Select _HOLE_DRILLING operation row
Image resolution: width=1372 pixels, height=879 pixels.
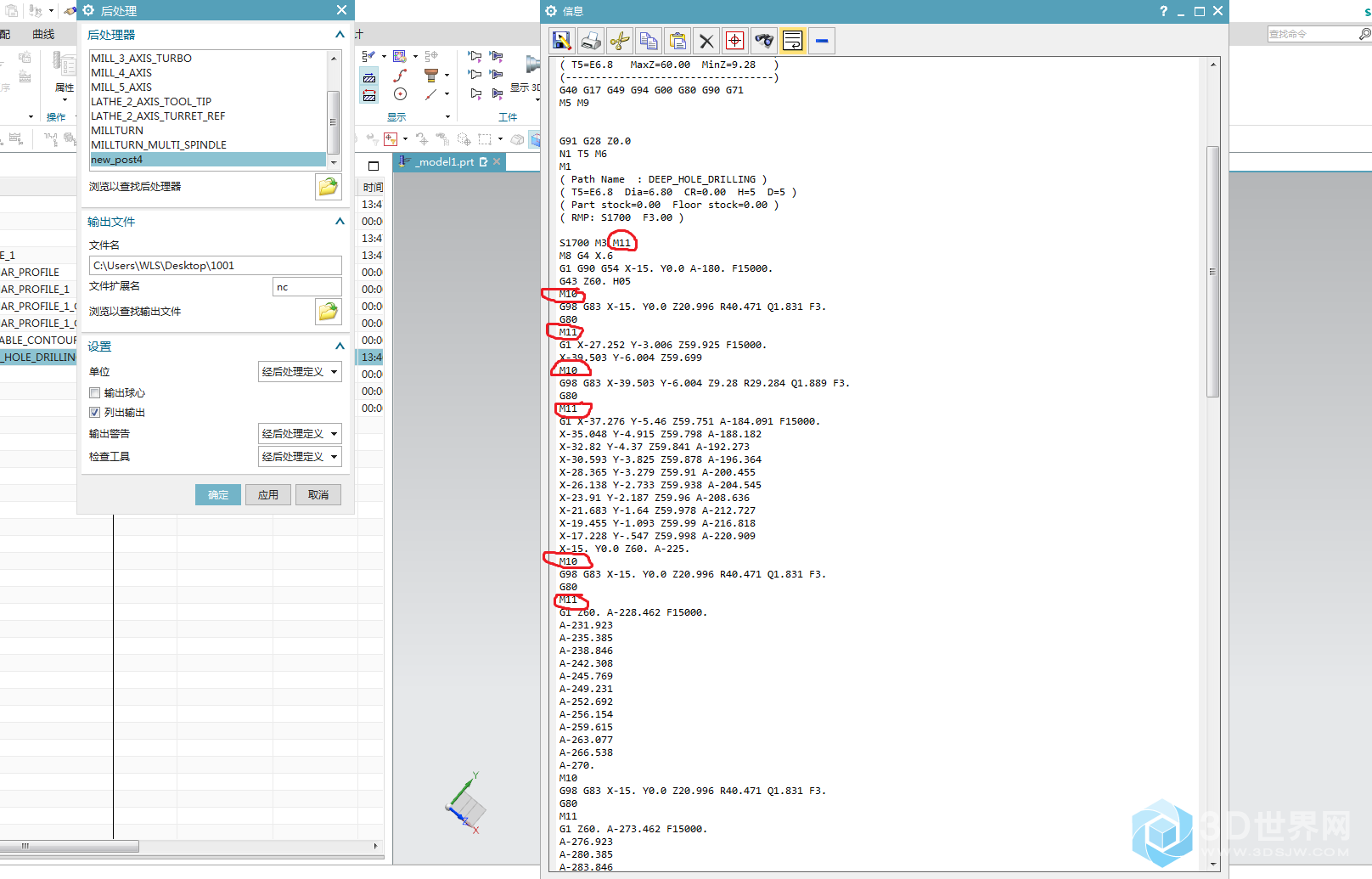pos(38,358)
